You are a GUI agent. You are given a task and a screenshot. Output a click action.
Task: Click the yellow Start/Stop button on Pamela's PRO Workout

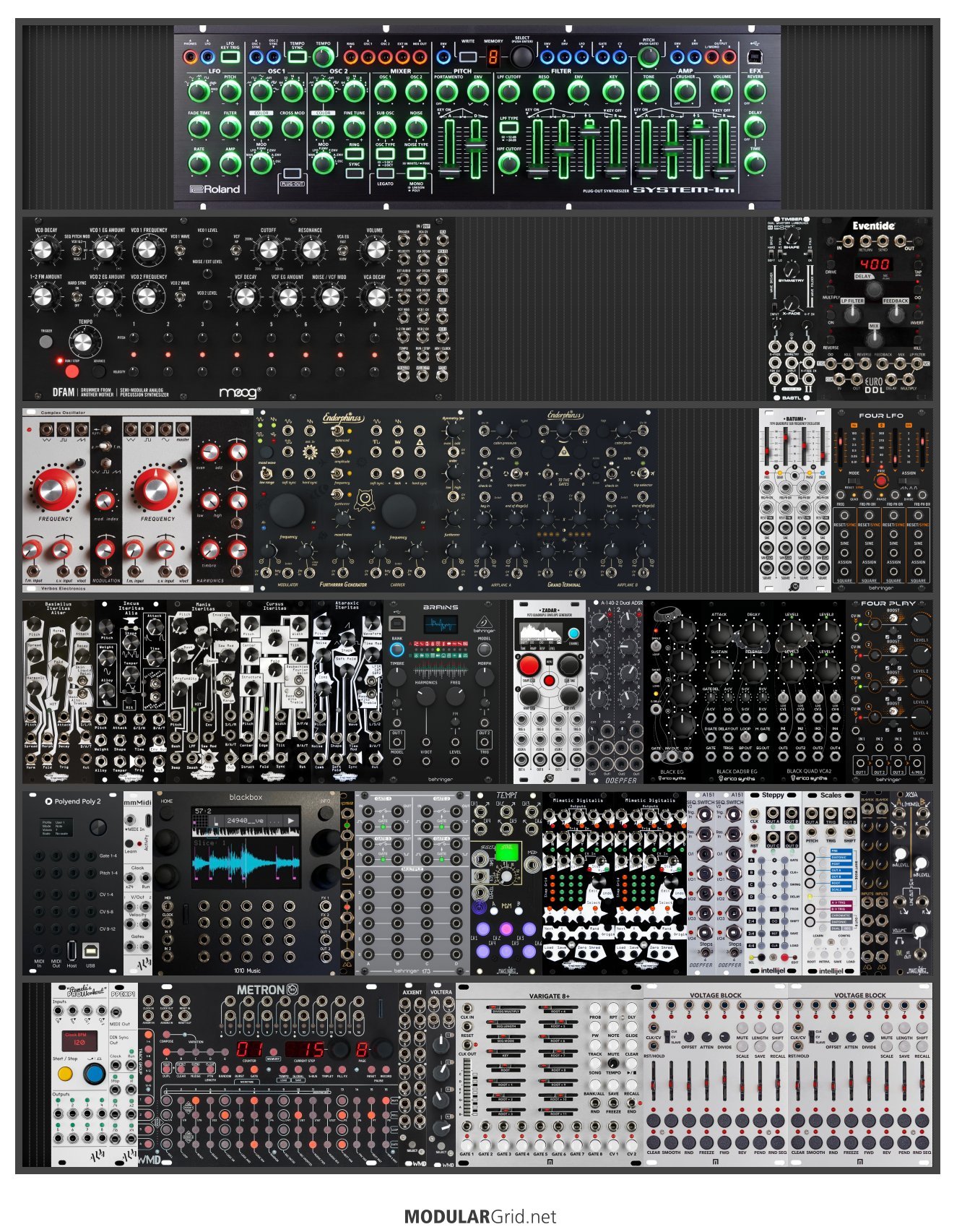(x=65, y=1074)
